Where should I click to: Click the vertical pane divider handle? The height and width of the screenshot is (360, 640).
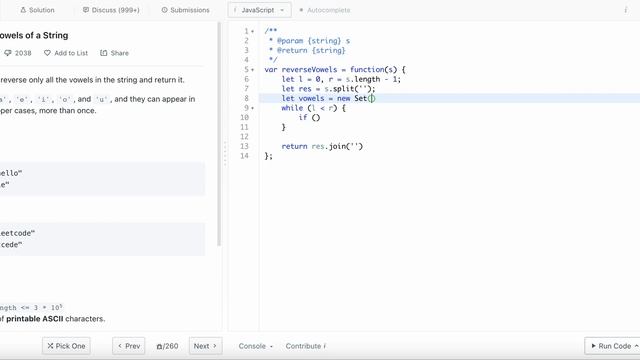pyautogui.click(x=224, y=153)
